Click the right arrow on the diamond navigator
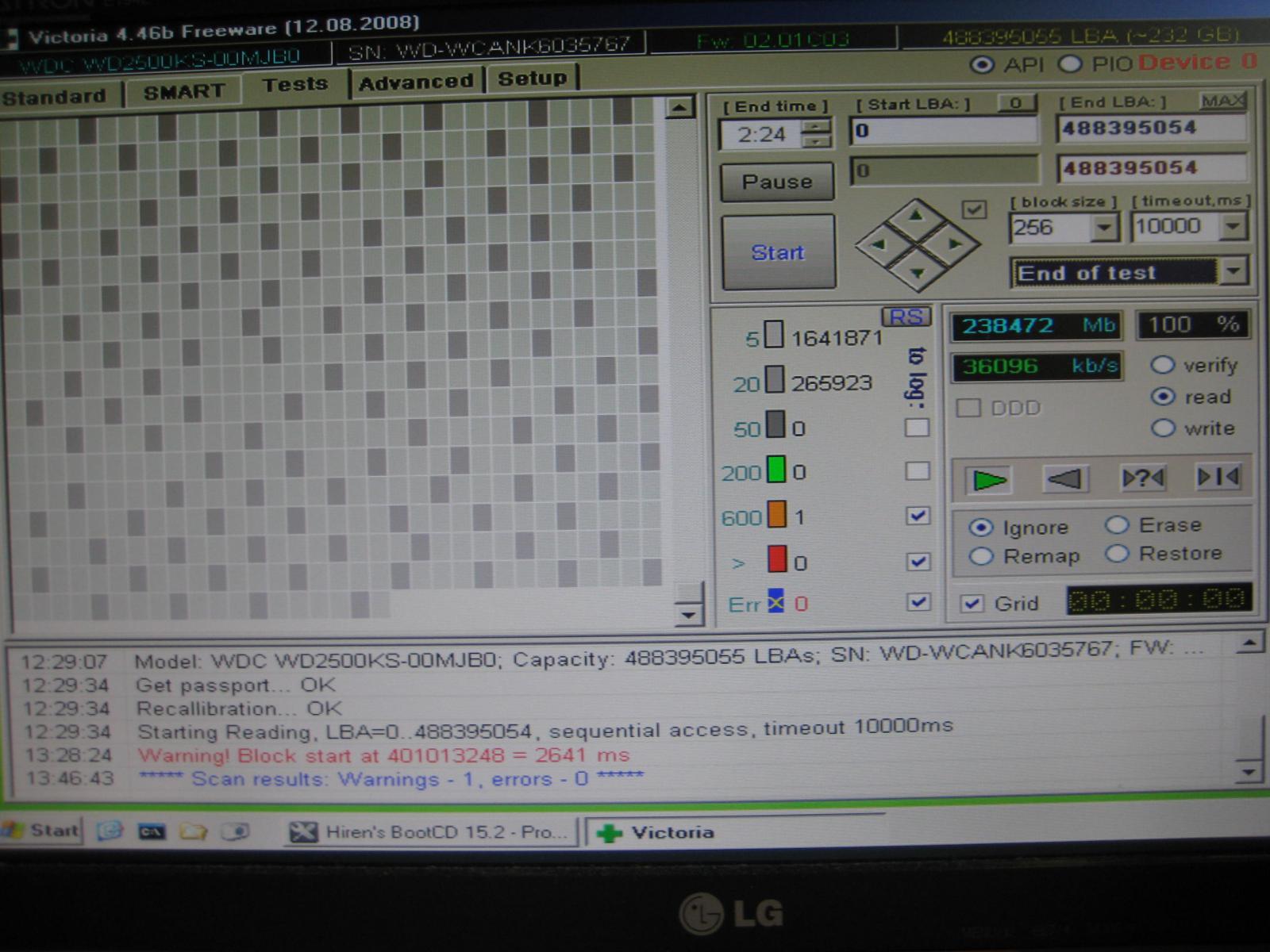The image size is (1270, 952). (954, 244)
